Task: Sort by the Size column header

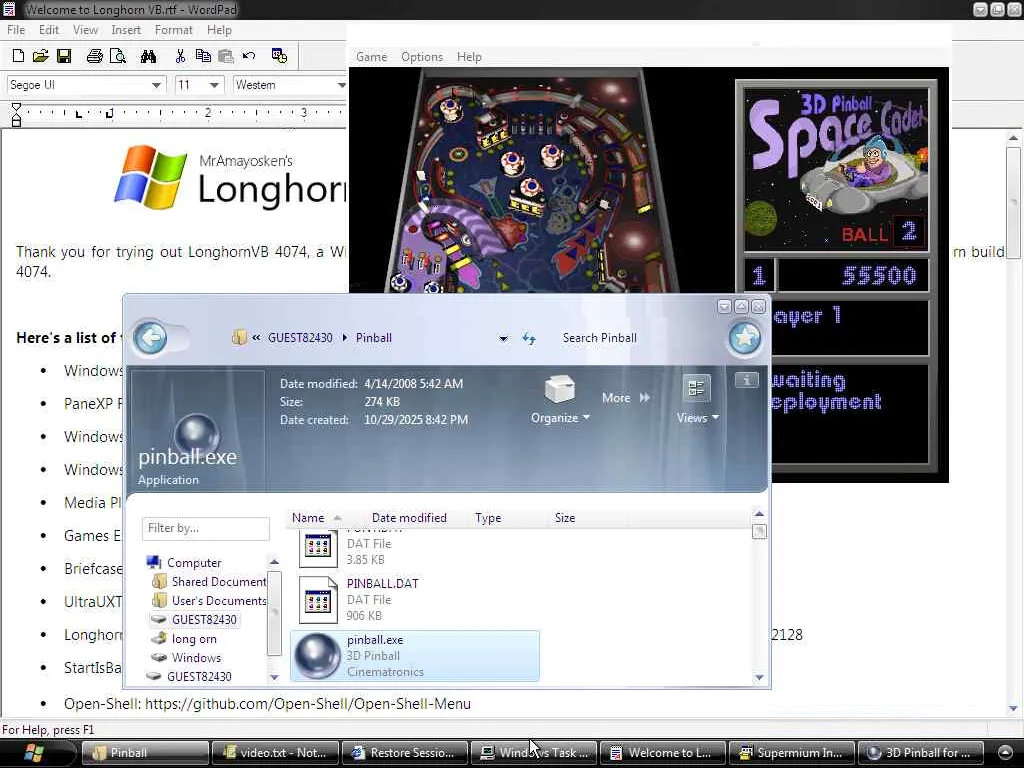Action: coord(565,518)
